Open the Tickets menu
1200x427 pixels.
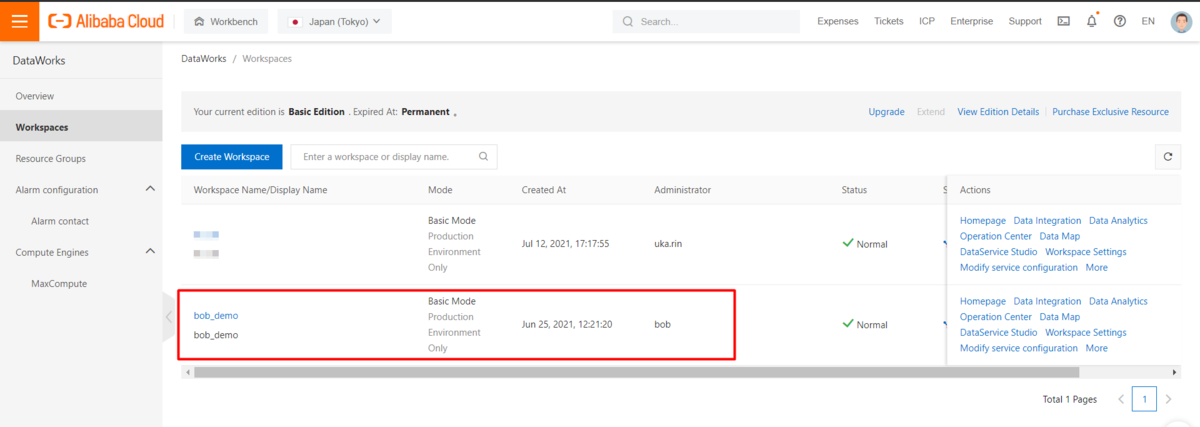click(888, 21)
